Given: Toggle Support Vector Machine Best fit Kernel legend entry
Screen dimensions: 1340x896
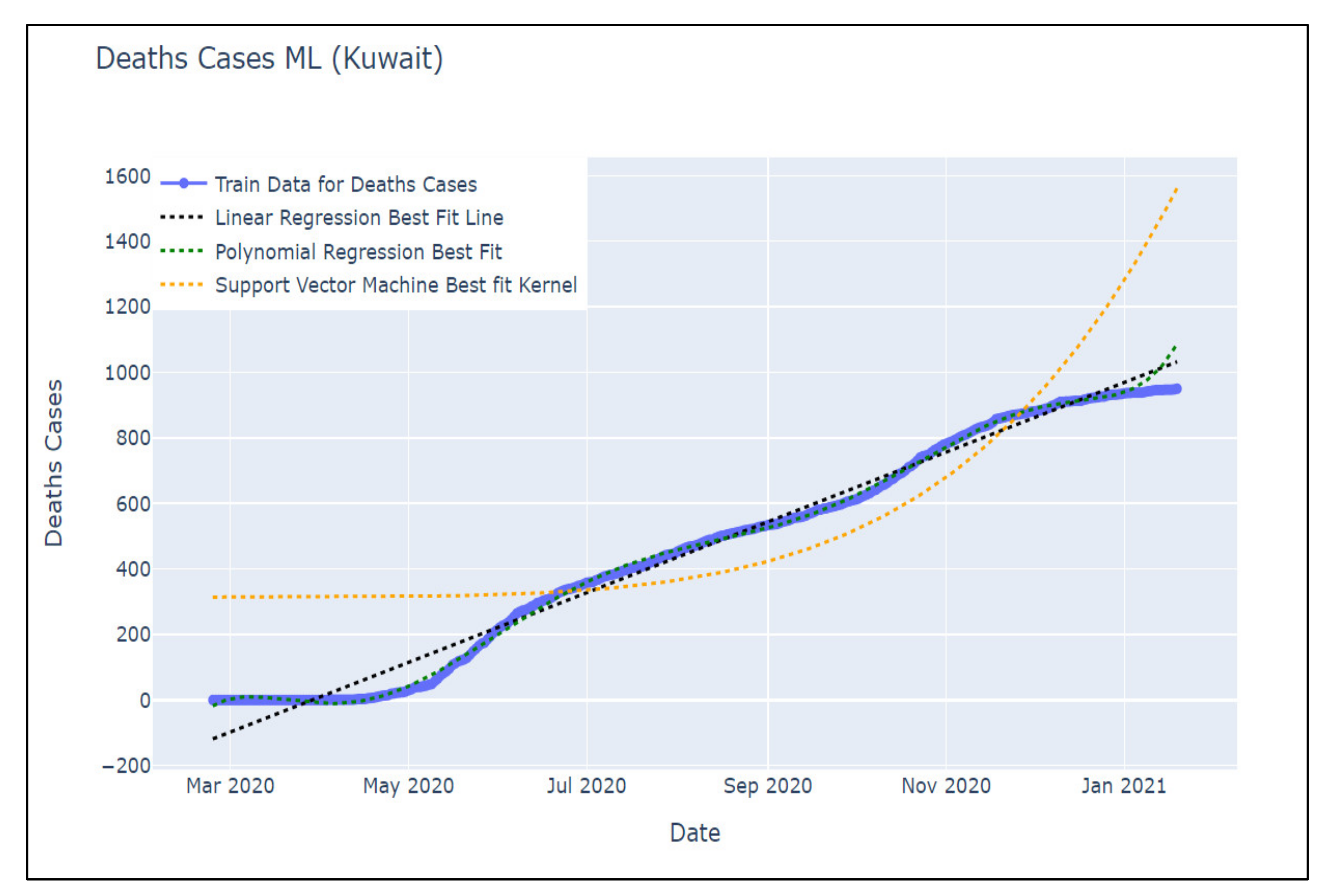Looking at the screenshot, I should click(395, 285).
